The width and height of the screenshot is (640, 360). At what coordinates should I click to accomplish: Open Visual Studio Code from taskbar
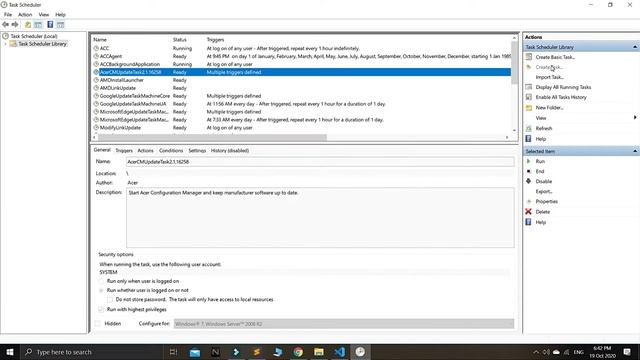[340, 352]
